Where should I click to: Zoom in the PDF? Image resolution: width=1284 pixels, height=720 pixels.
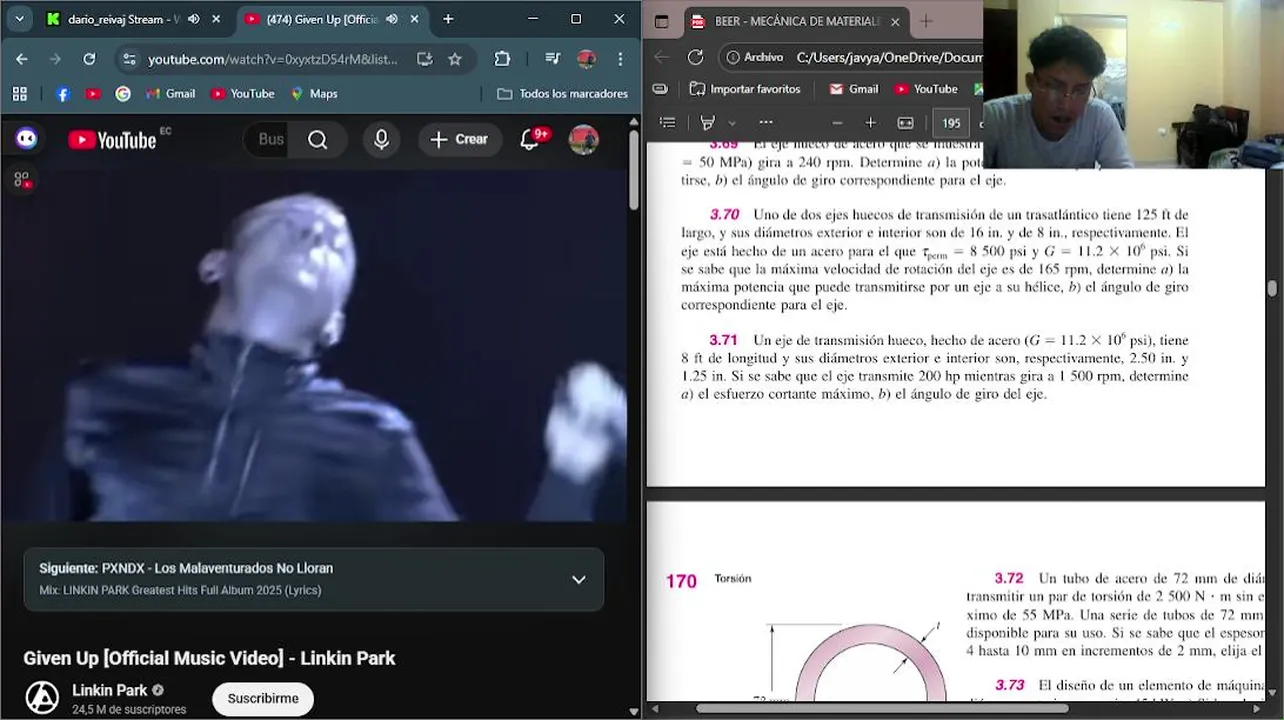870,123
